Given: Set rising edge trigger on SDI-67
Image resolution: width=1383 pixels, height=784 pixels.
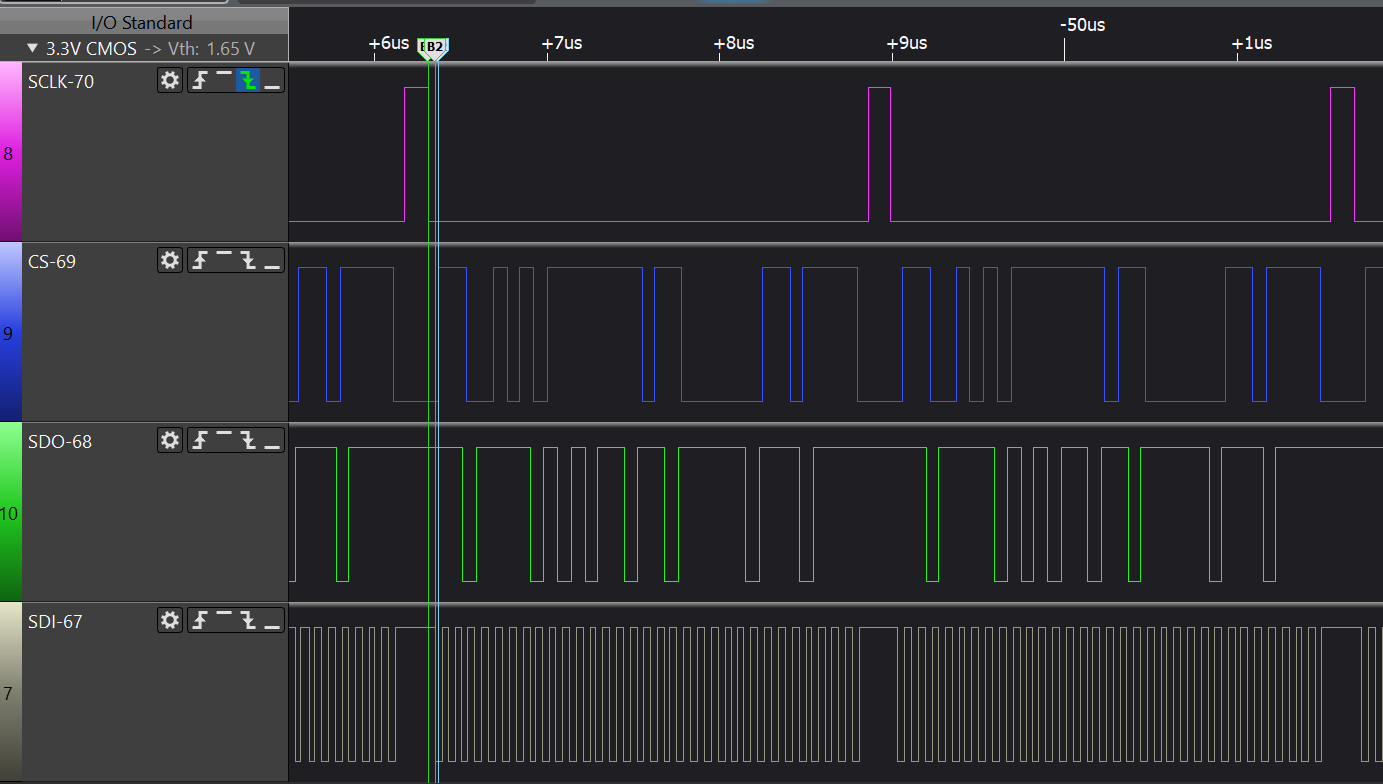Looking at the screenshot, I should [200, 621].
